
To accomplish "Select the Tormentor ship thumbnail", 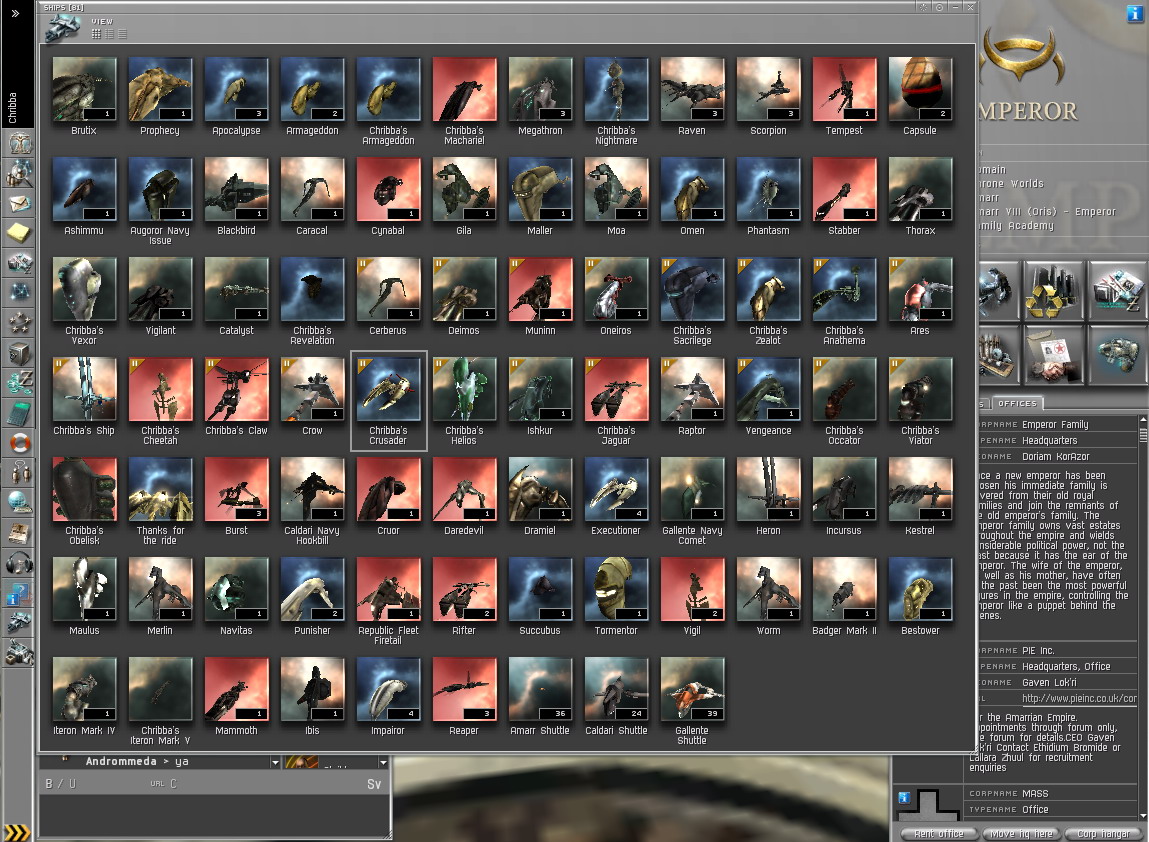I will (616, 590).
